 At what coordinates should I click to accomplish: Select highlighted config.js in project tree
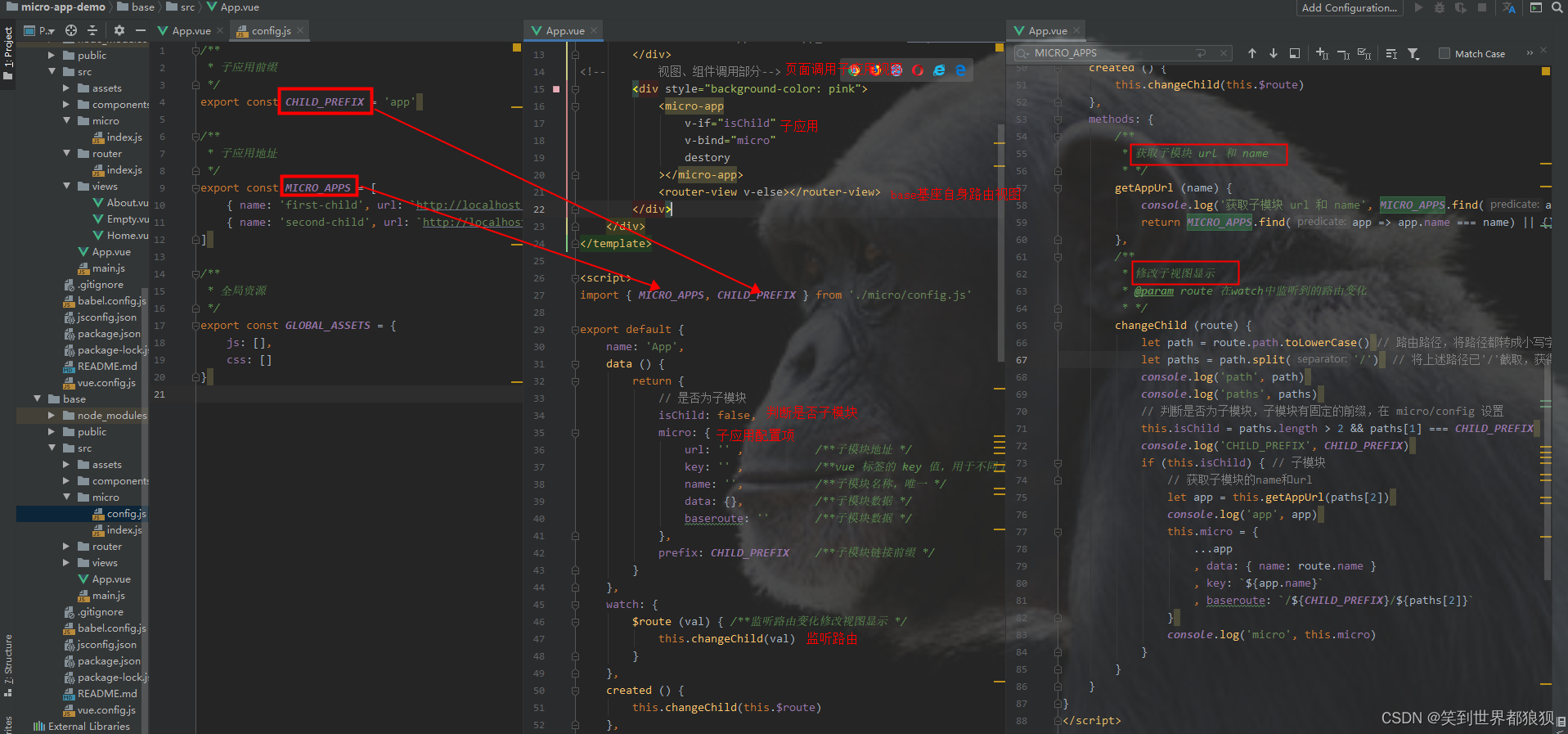(x=82, y=513)
